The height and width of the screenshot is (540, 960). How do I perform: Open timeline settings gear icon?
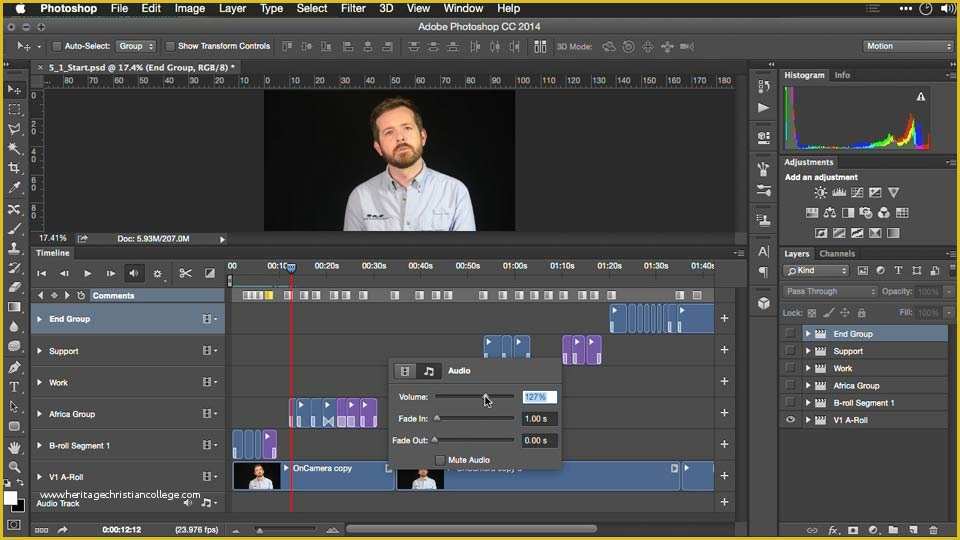(x=157, y=273)
